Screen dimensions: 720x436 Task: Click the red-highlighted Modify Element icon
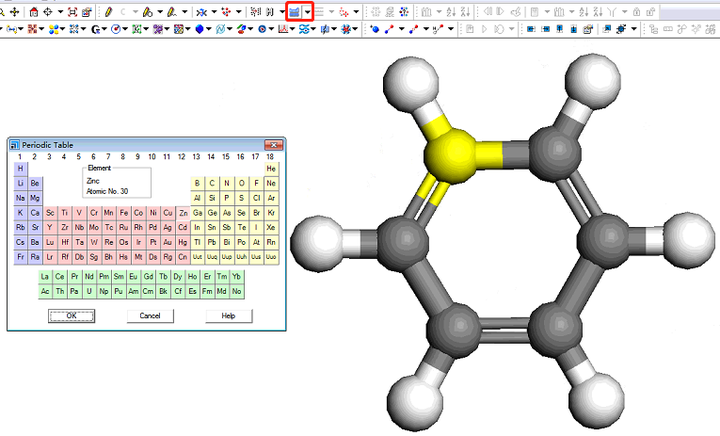(294, 12)
